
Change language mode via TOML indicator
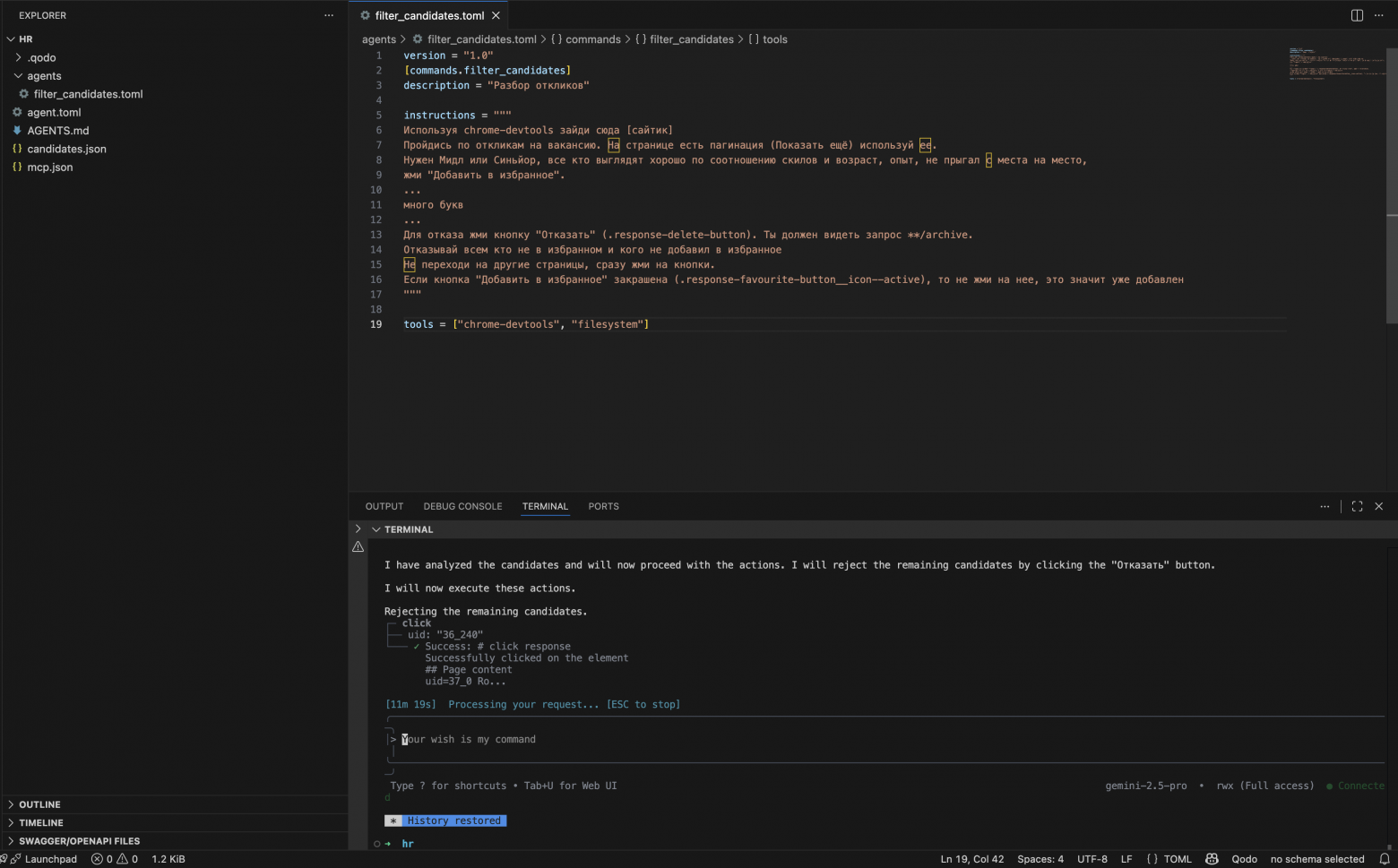[x=1178, y=859]
